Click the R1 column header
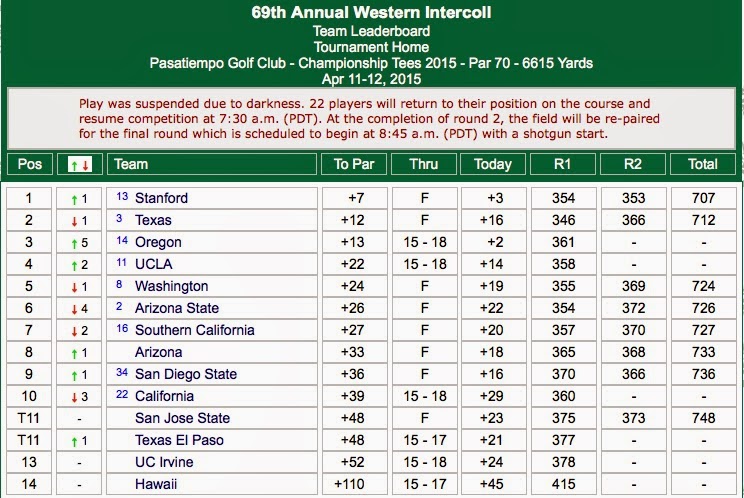 pos(563,164)
